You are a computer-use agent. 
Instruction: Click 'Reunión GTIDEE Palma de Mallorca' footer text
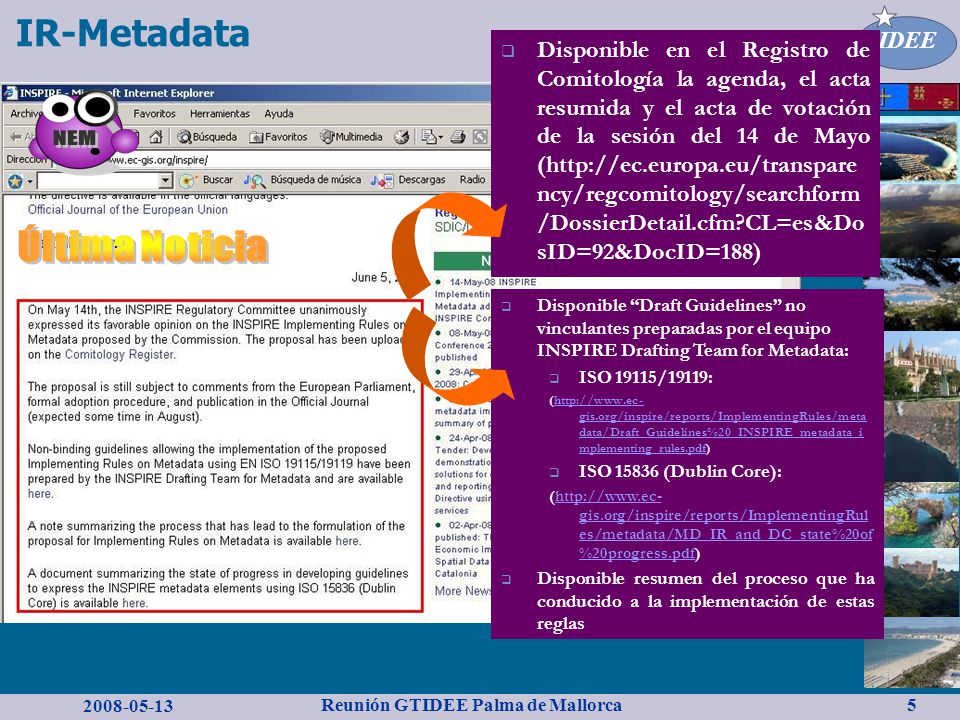pyautogui.click(x=471, y=705)
